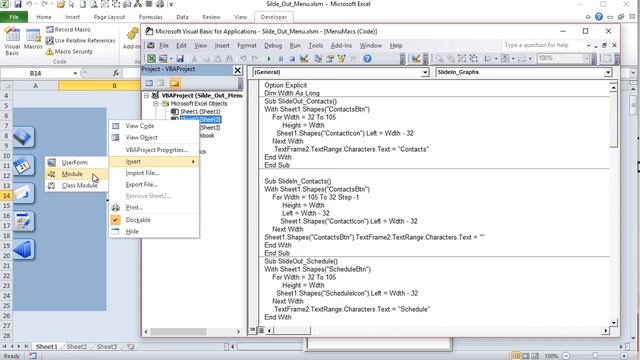Run Sub with the play icon
Viewport: 640px width, 360px height.
(269, 59)
